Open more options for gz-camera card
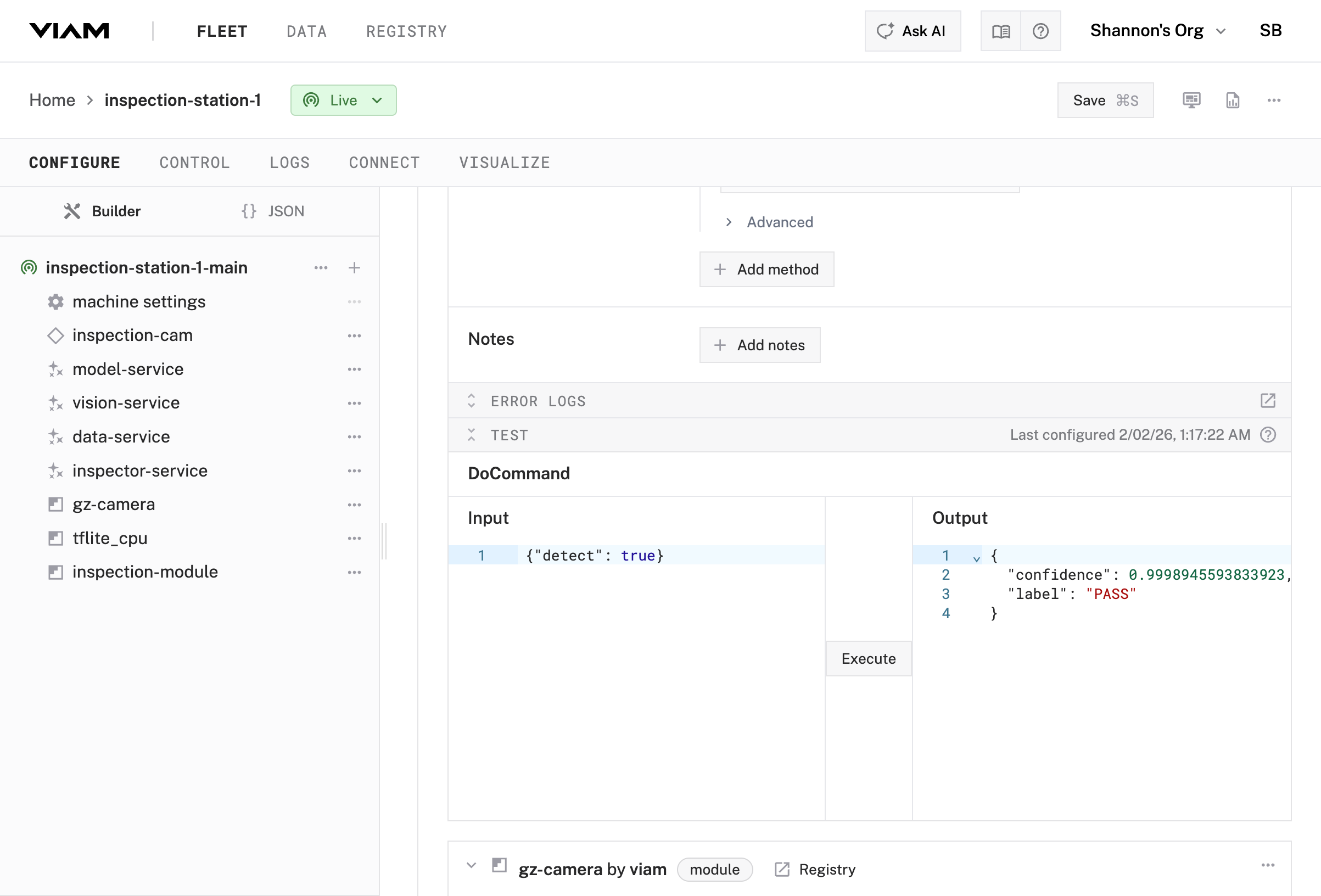Viewport: 1321px width, 896px height. pos(1268,865)
